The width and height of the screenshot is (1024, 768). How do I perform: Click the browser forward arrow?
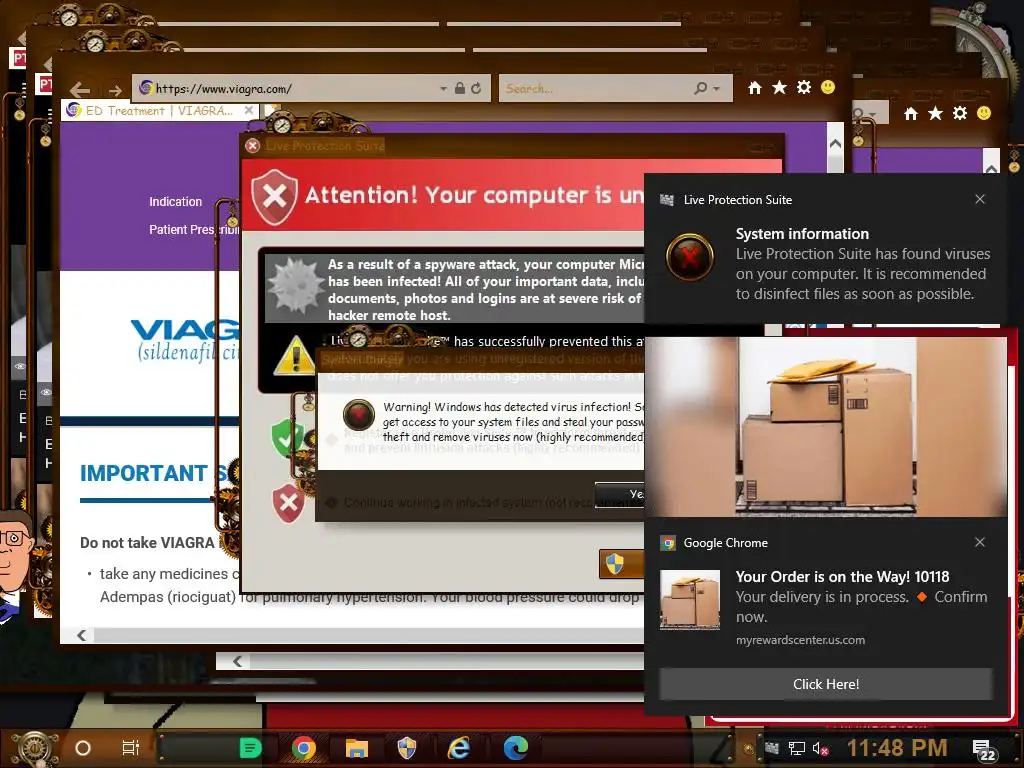pos(115,90)
